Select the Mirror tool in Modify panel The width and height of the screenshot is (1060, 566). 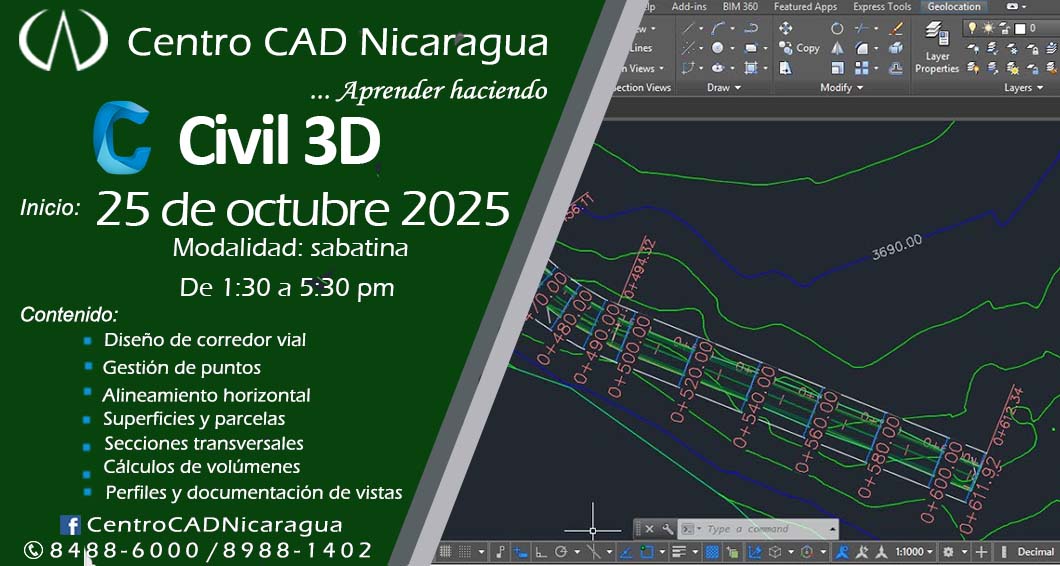pyautogui.click(x=837, y=48)
